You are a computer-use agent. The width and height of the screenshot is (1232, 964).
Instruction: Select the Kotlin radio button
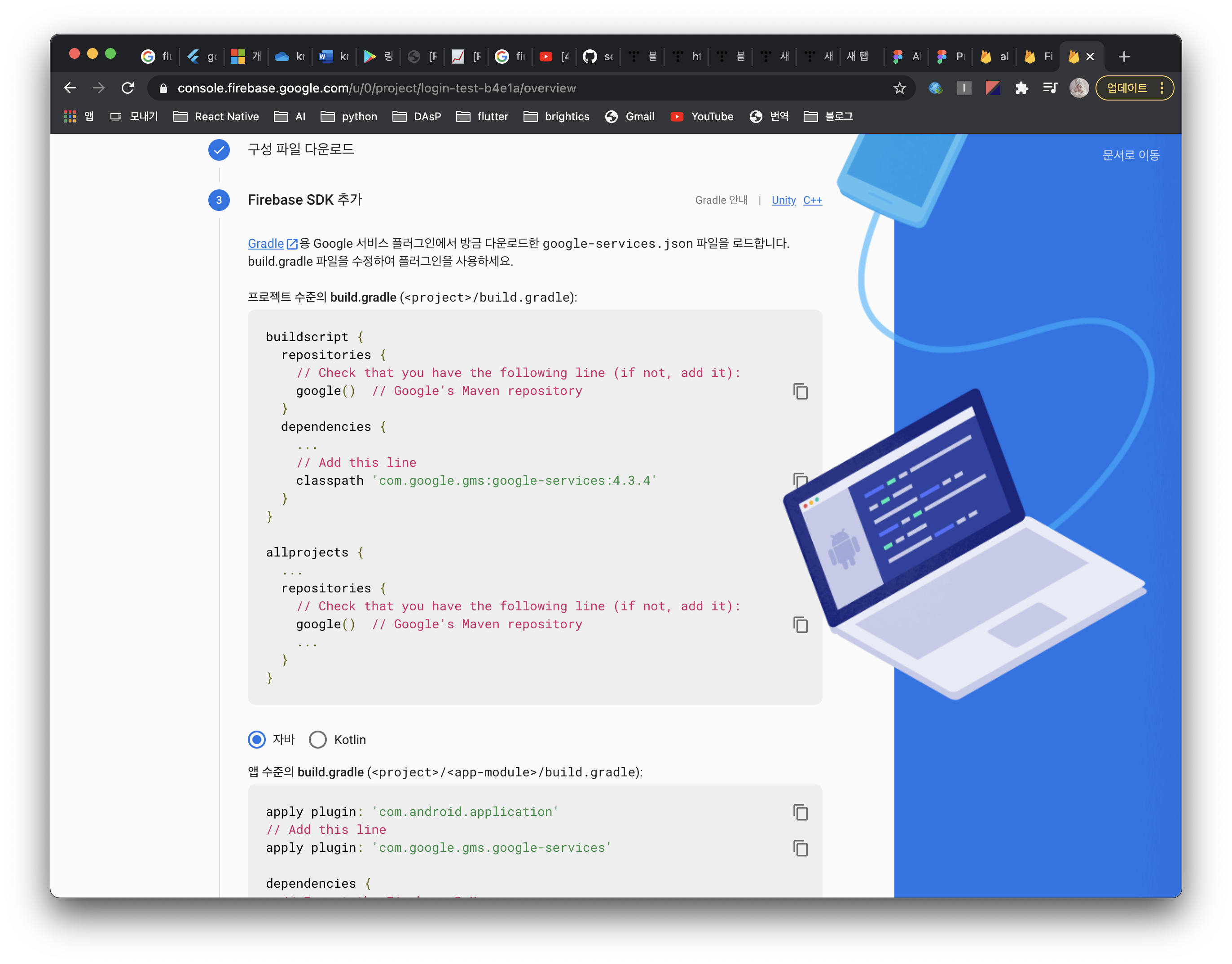318,739
